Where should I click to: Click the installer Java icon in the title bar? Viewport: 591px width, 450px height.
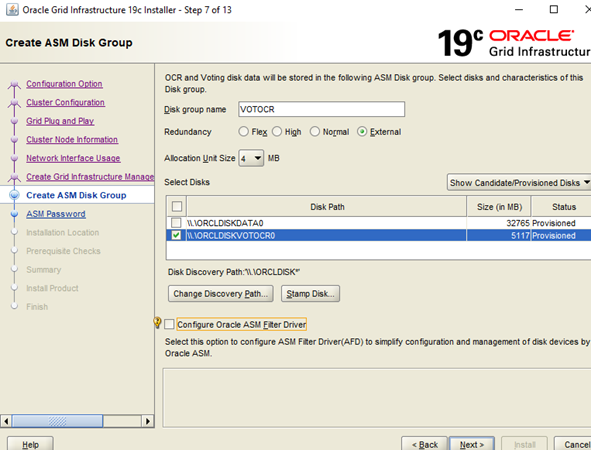pyautogui.click(x=12, y=9)
